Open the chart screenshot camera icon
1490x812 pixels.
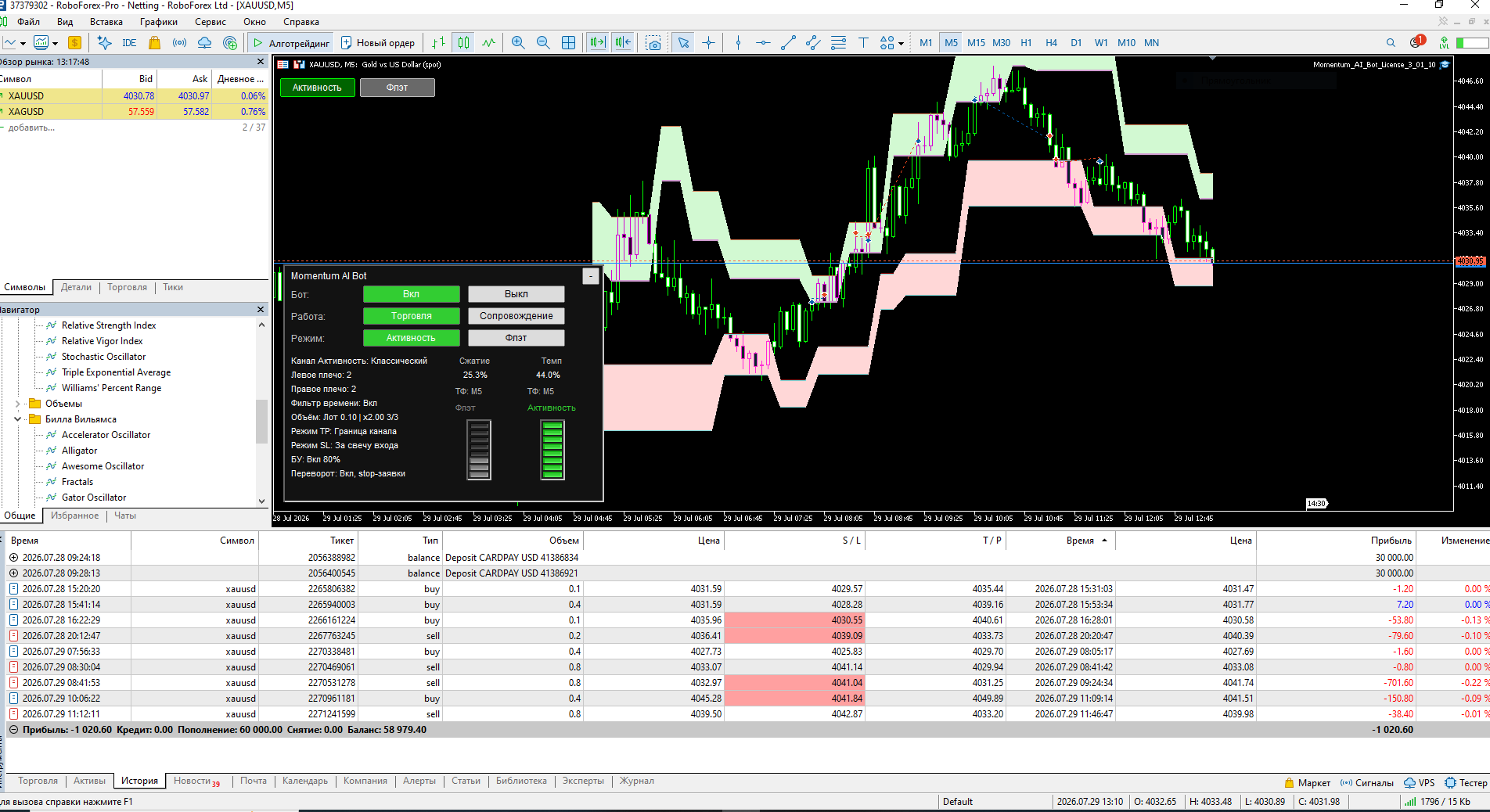point(653,43)
